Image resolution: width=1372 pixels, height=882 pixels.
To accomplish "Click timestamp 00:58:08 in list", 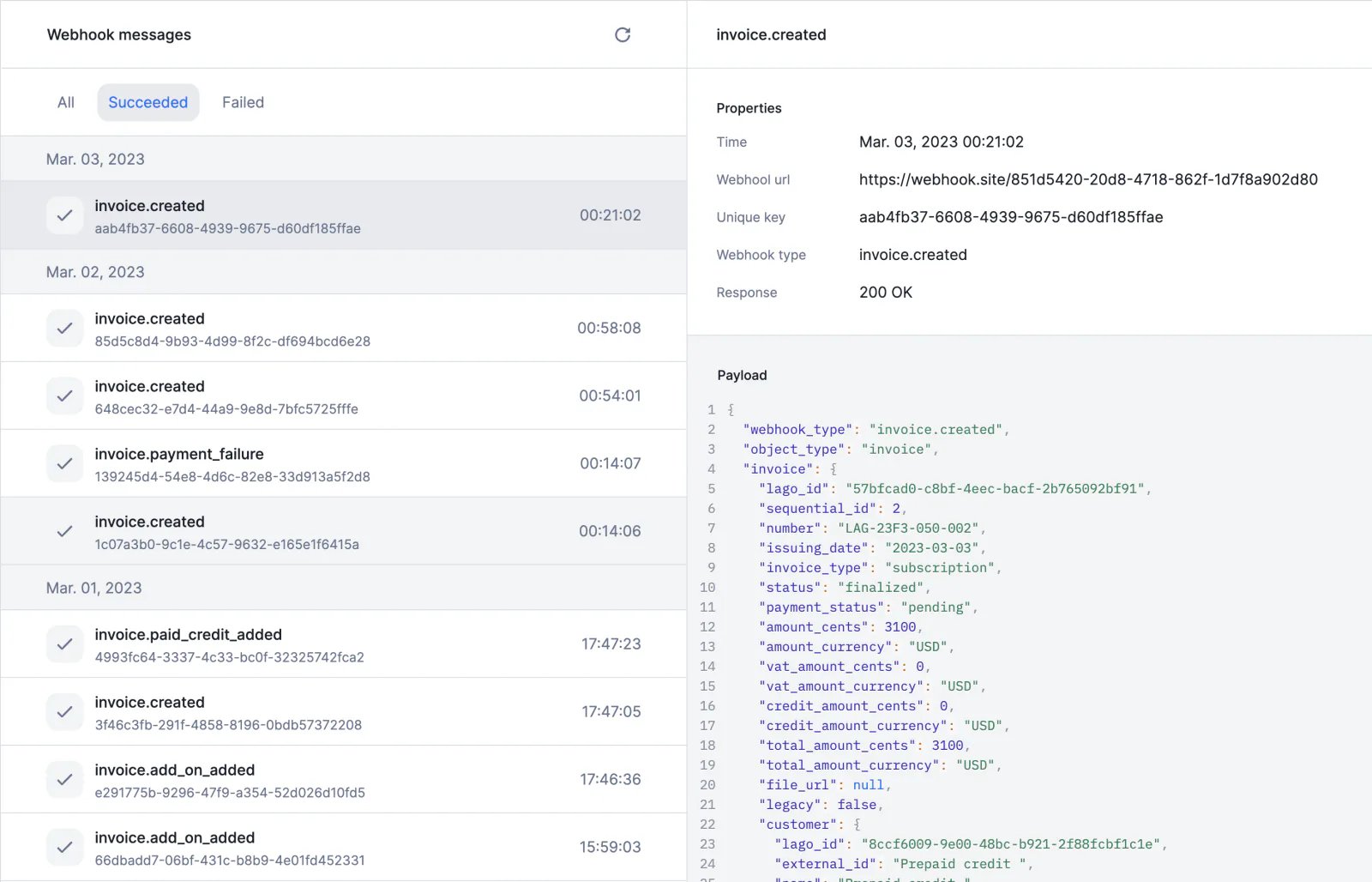I will point(609,328).
